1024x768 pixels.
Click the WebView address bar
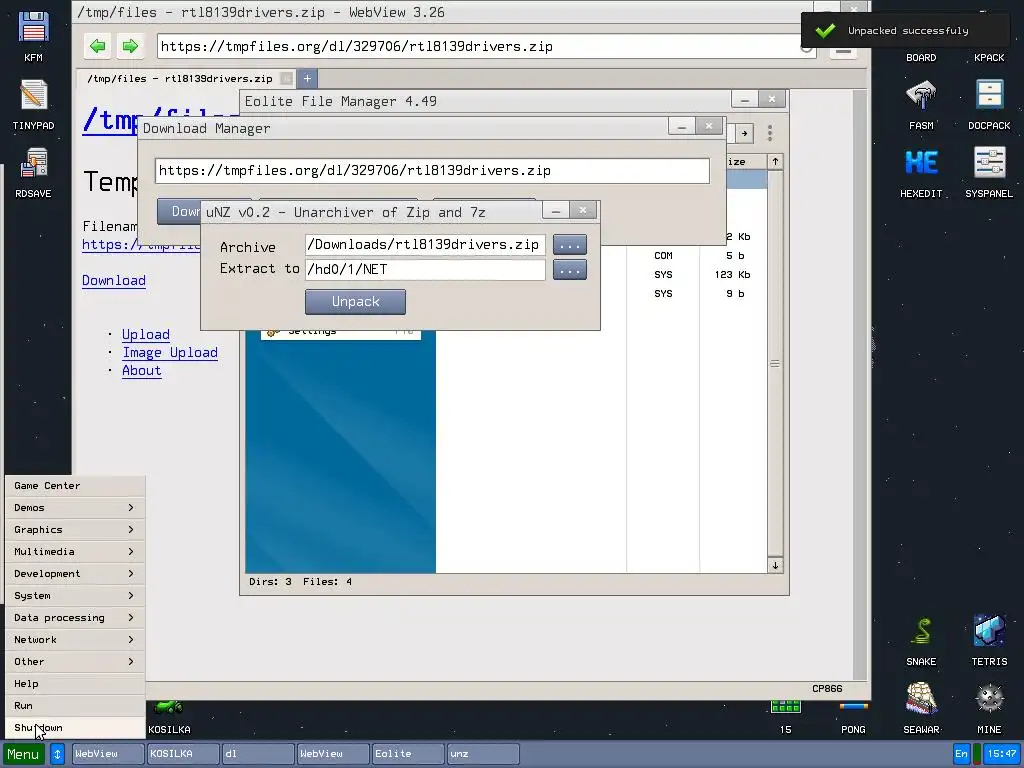pyautogui.click(x=480, y=46)
